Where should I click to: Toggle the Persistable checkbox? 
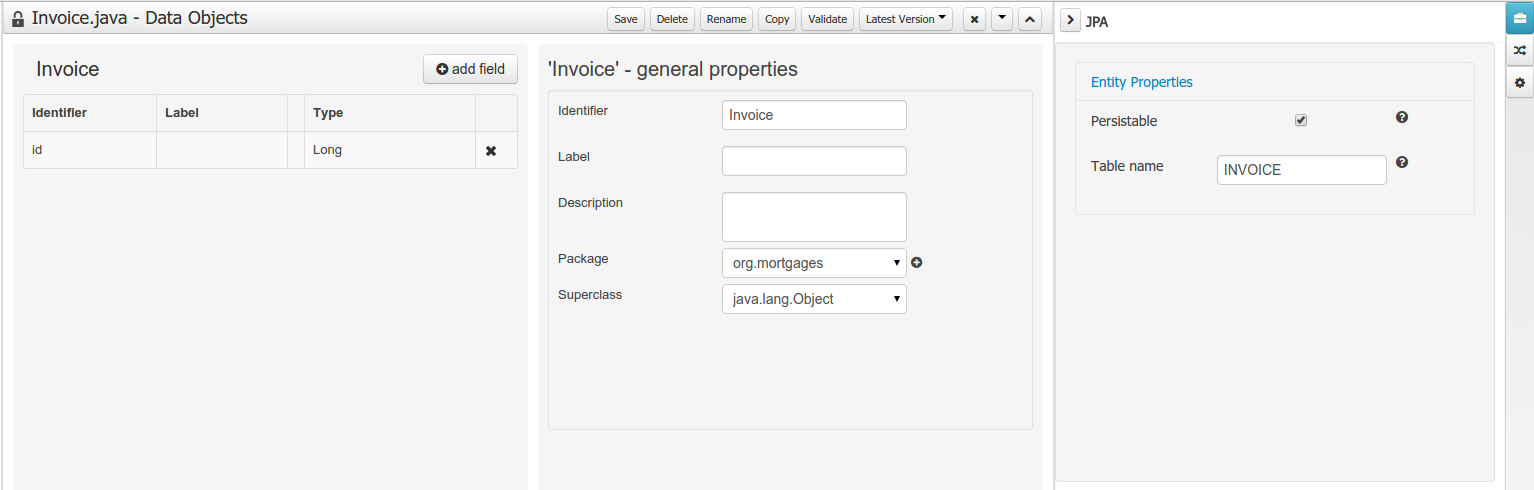tap(1301, 121)
